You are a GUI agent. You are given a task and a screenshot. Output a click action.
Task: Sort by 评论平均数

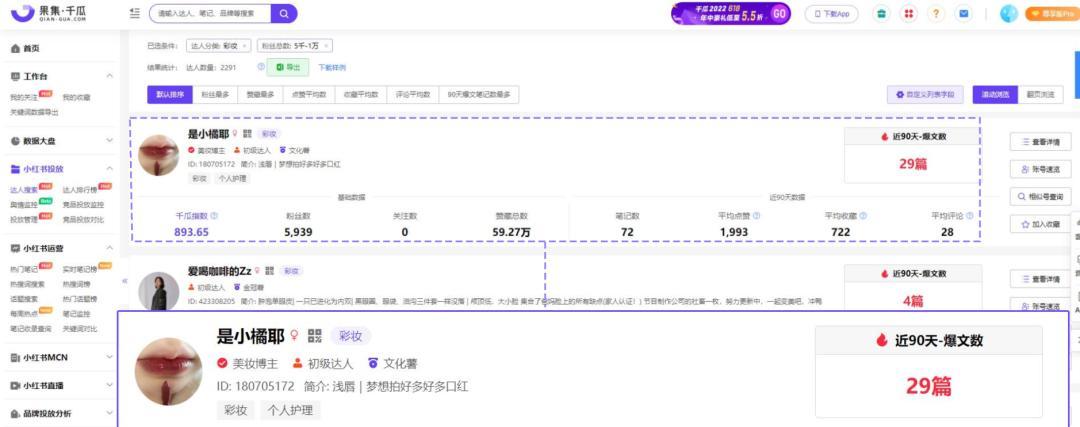413,95
